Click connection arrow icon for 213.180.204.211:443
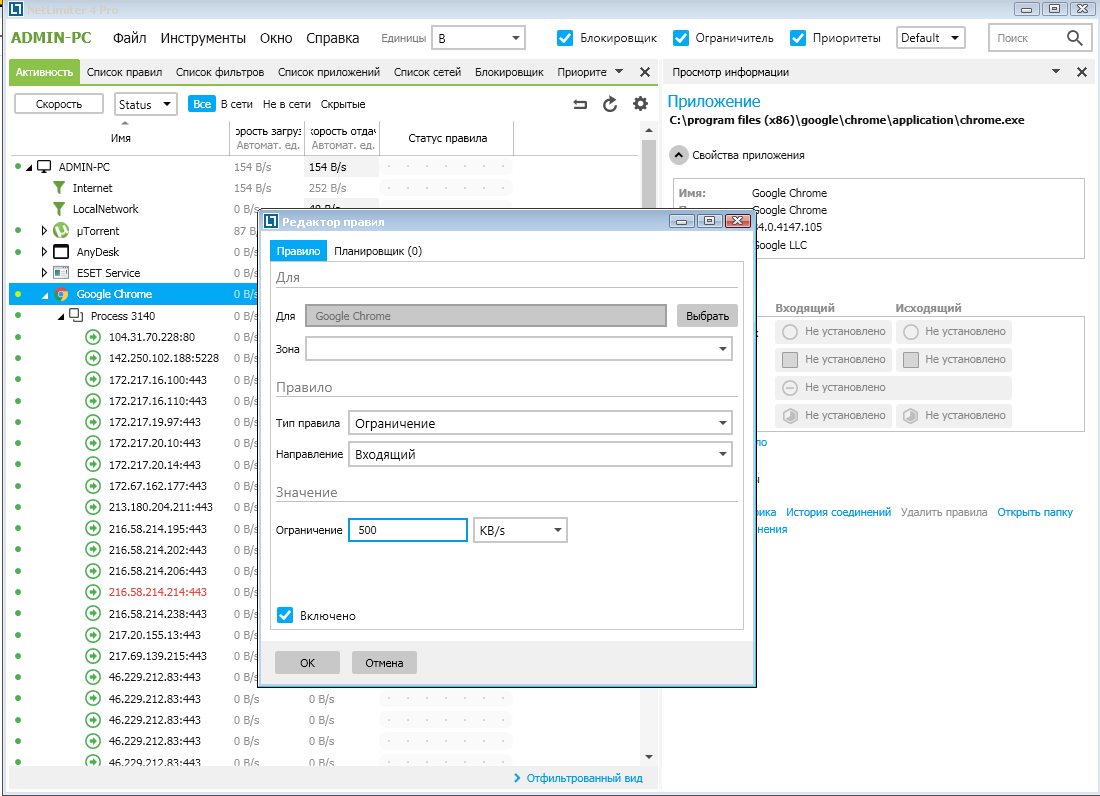The width and height of the screenshot is (1100, 796). (93, 507)
